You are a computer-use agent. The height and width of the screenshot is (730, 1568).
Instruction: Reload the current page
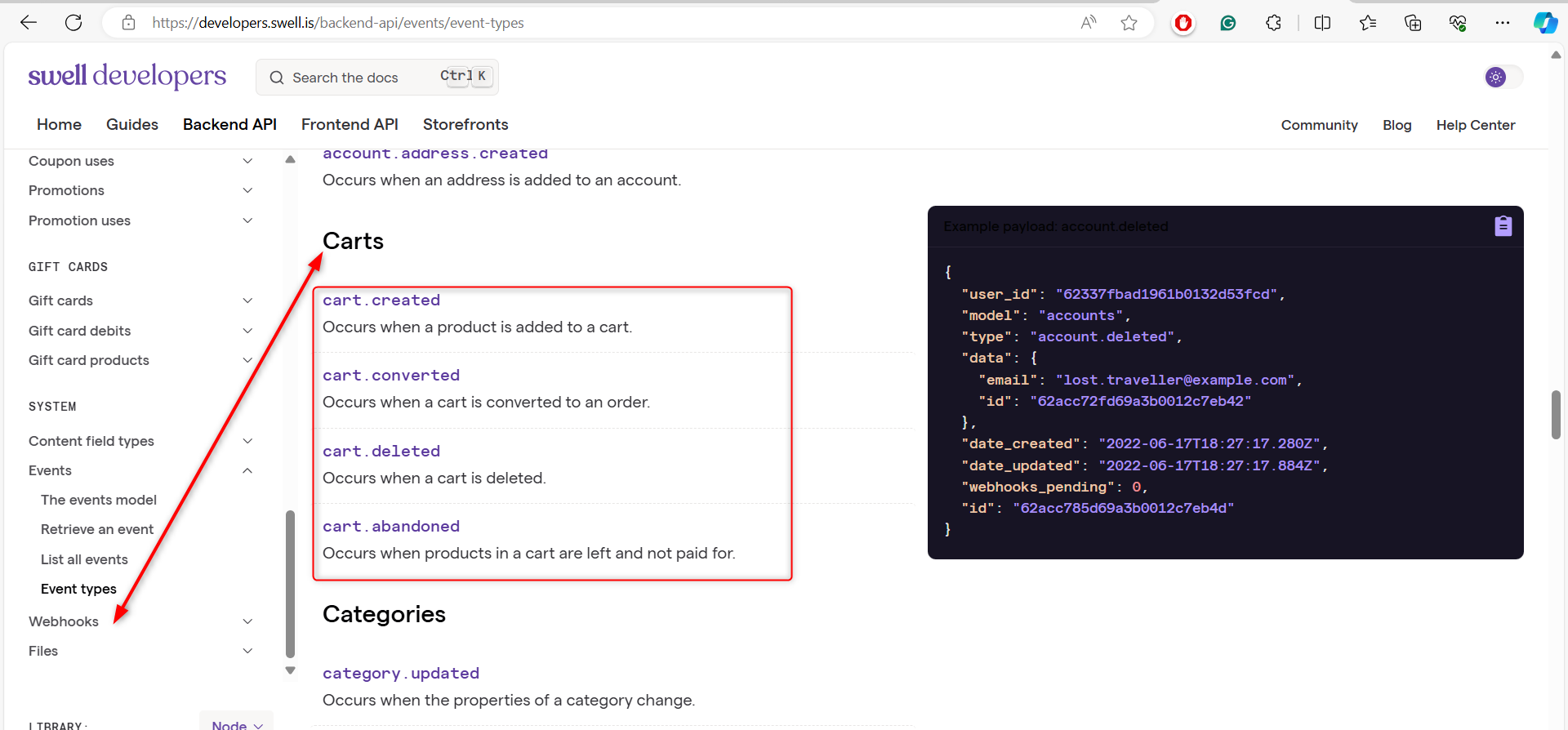73,23
